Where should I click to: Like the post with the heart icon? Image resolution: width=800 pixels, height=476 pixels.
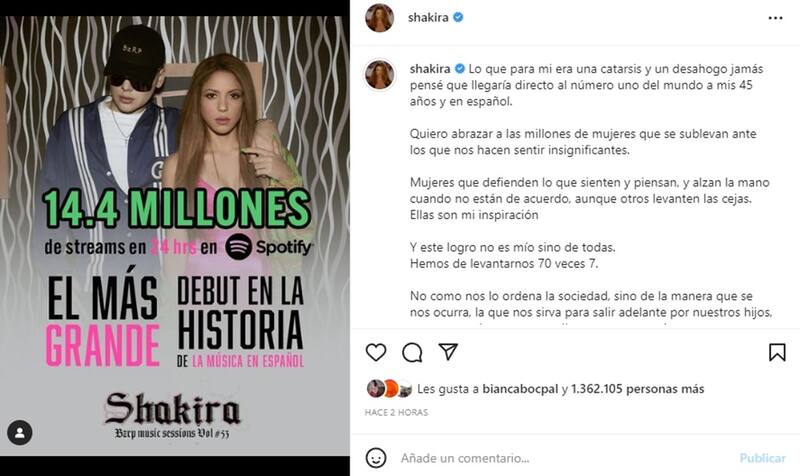[376, 353]
